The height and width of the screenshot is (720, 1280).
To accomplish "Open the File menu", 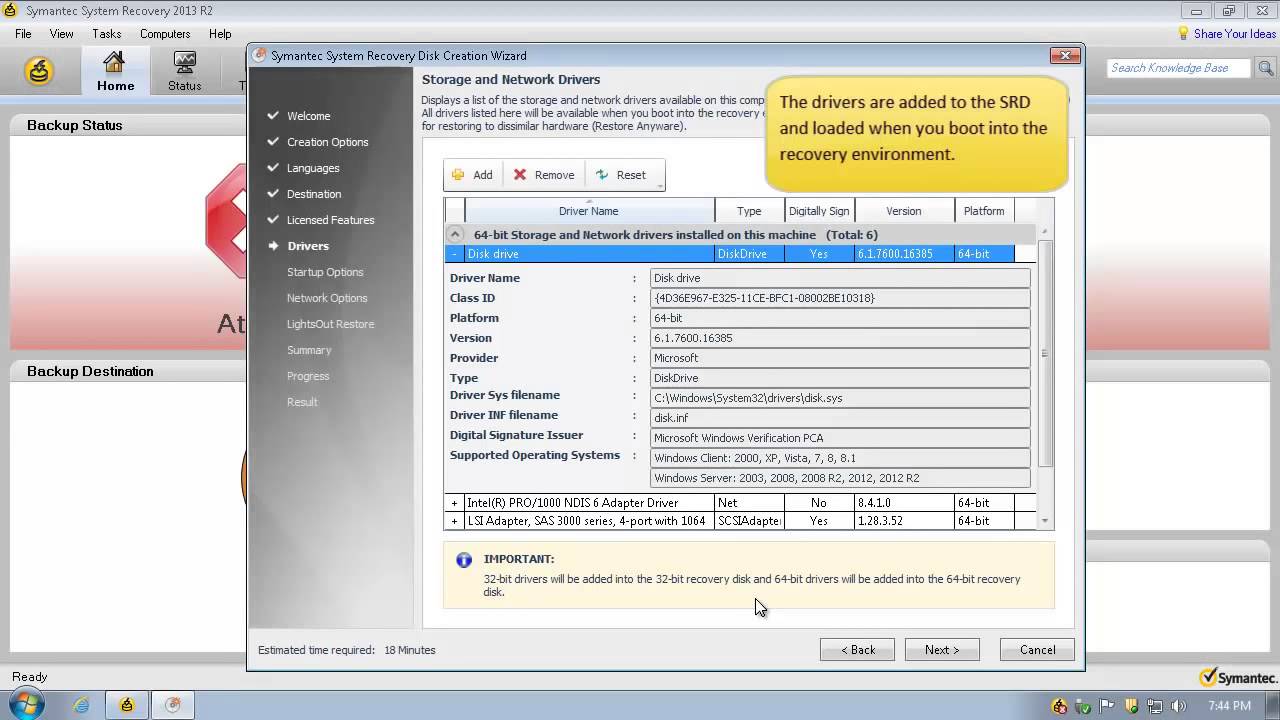I will (x=23, y=33).
